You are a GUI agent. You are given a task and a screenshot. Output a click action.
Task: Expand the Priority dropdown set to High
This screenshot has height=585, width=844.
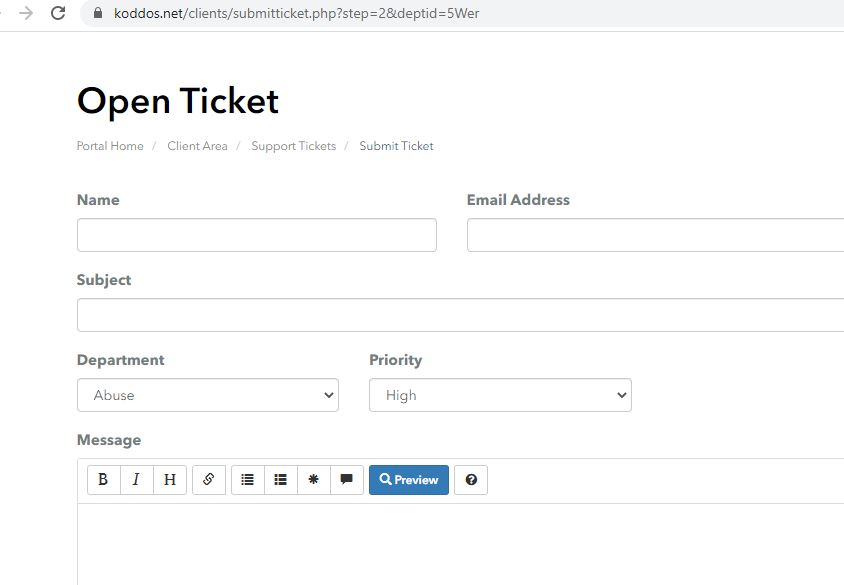pos(500,395)
